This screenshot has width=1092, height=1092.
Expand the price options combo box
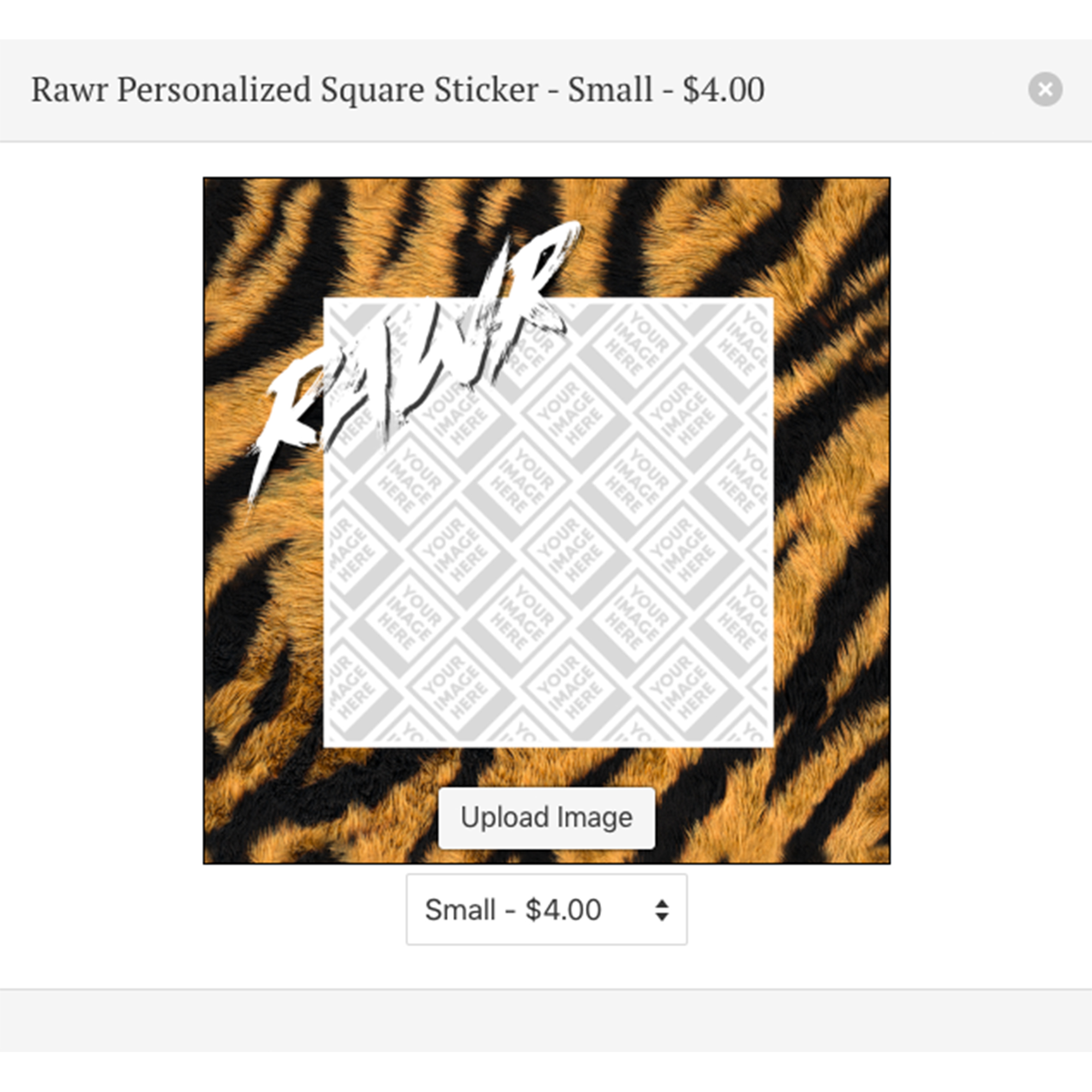click(x=545, y=910)
